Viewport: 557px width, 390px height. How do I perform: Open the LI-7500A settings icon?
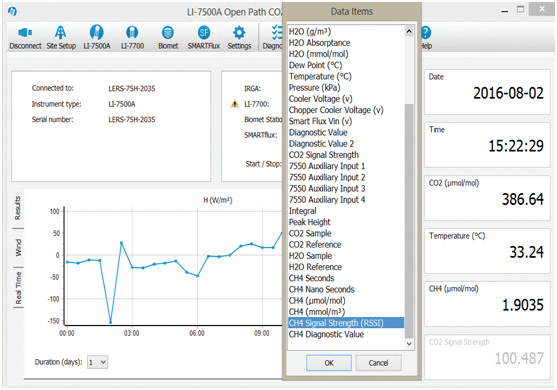(97, 32)
